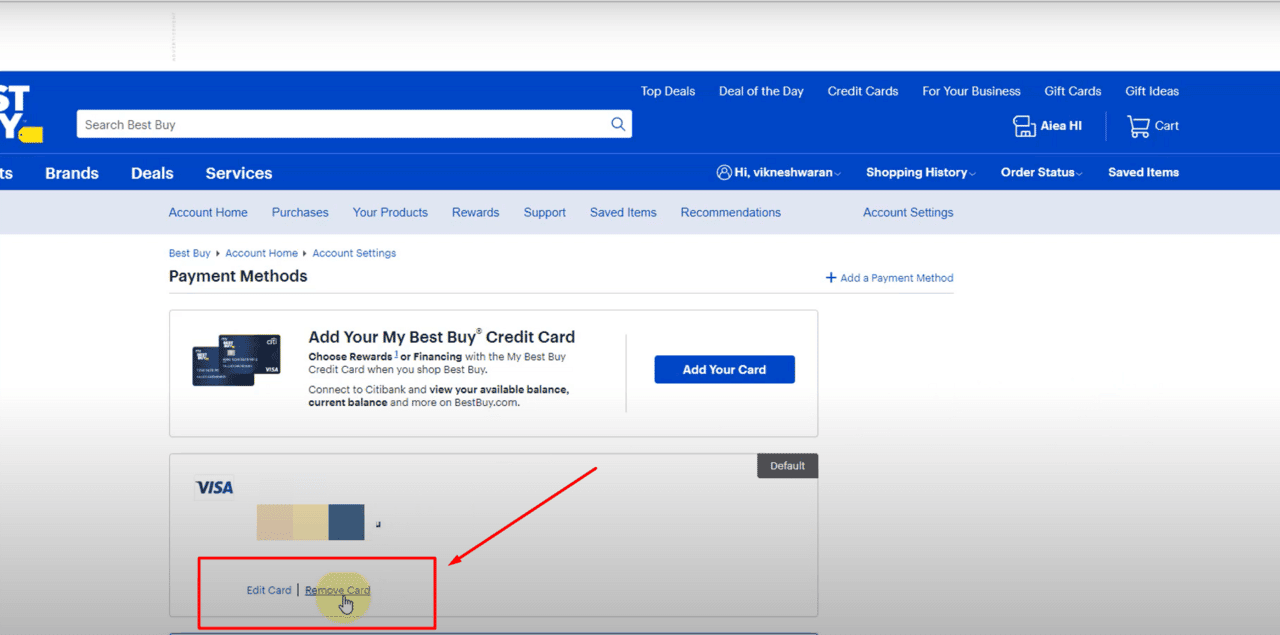Expand Order Status dropdown
The width and height of the screenshot is (1280, 635).
point(1042,172)
